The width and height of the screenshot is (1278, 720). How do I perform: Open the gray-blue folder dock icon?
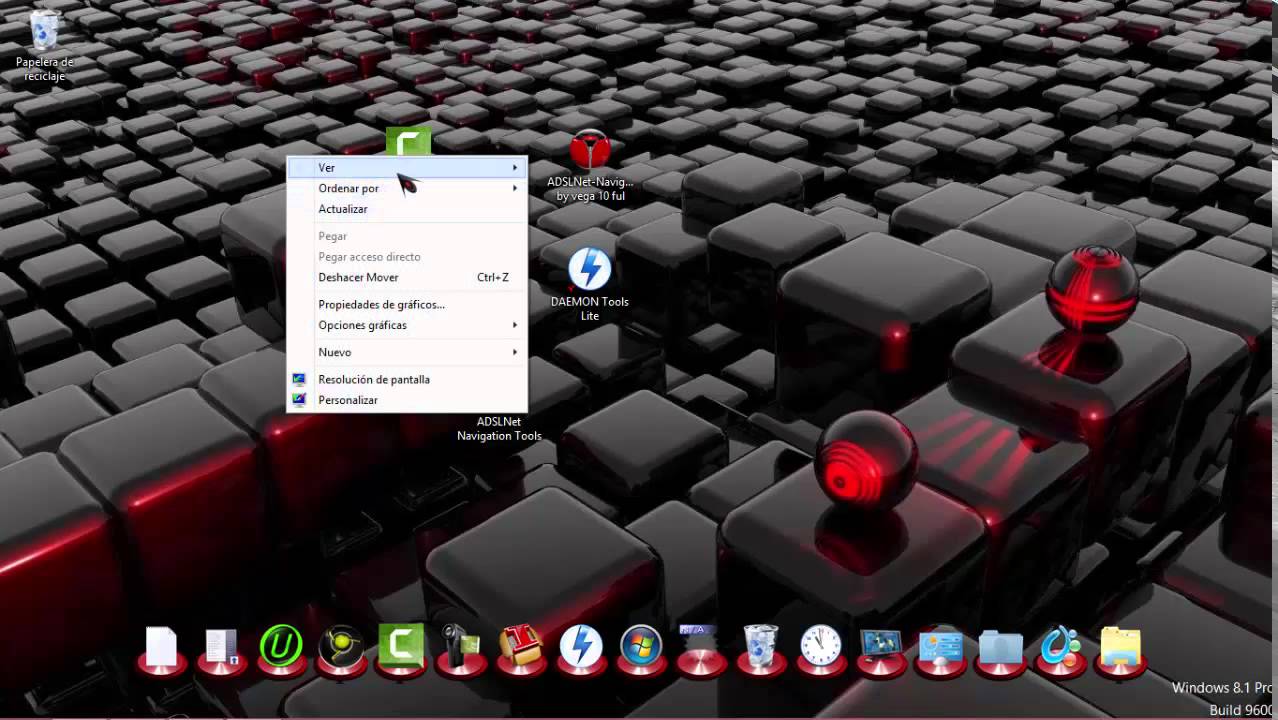point(1001,648)
